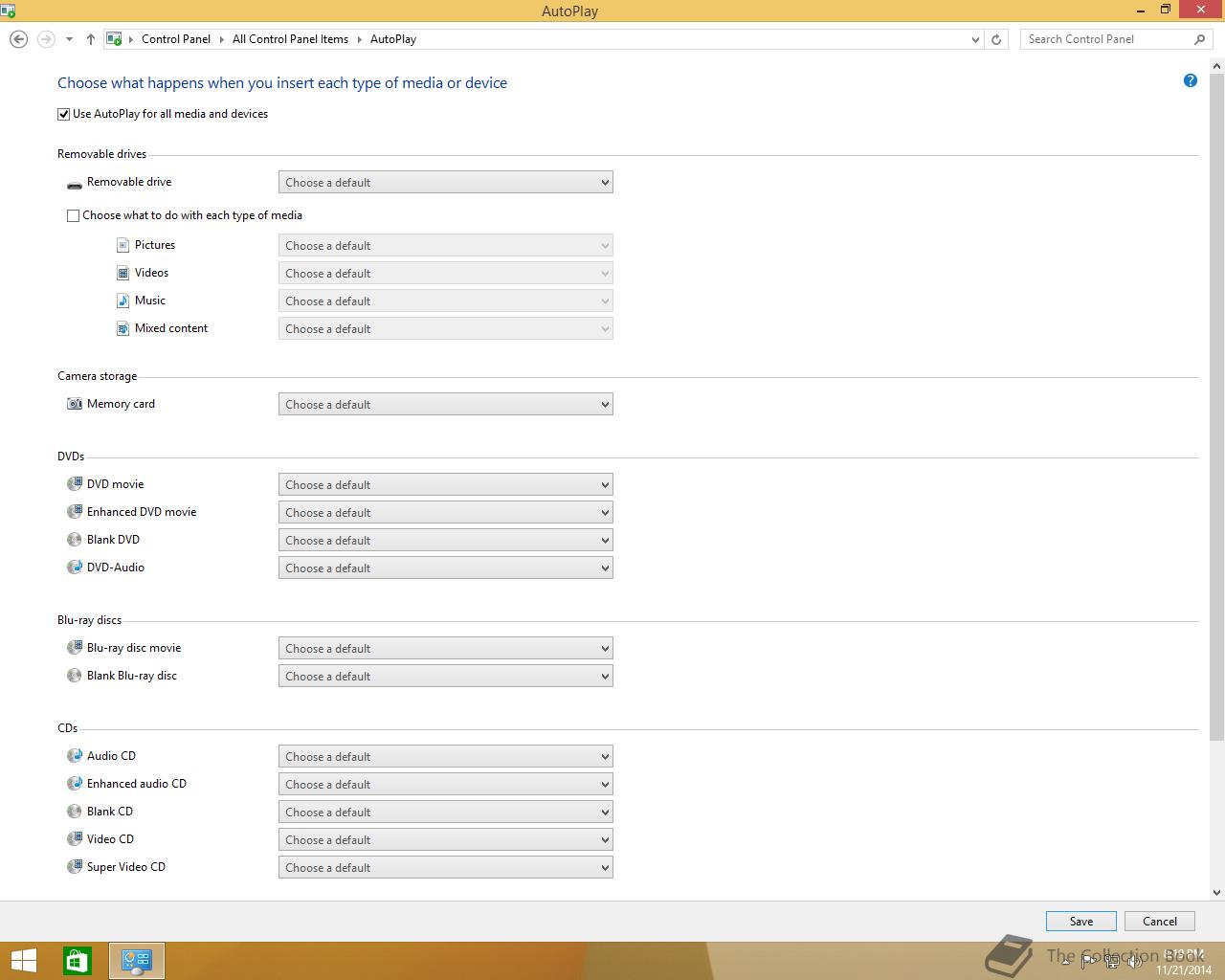Viewport: 1225px width, 980px height.
Task: Expand the address bar history dropdown
Action: tap(975, 39)
